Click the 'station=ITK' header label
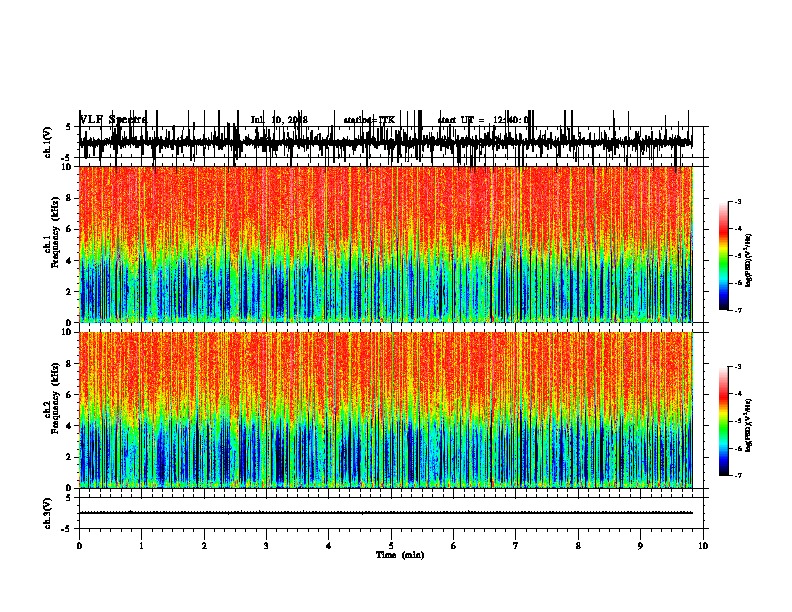792x612 pixels. click(x=369, y=120)
